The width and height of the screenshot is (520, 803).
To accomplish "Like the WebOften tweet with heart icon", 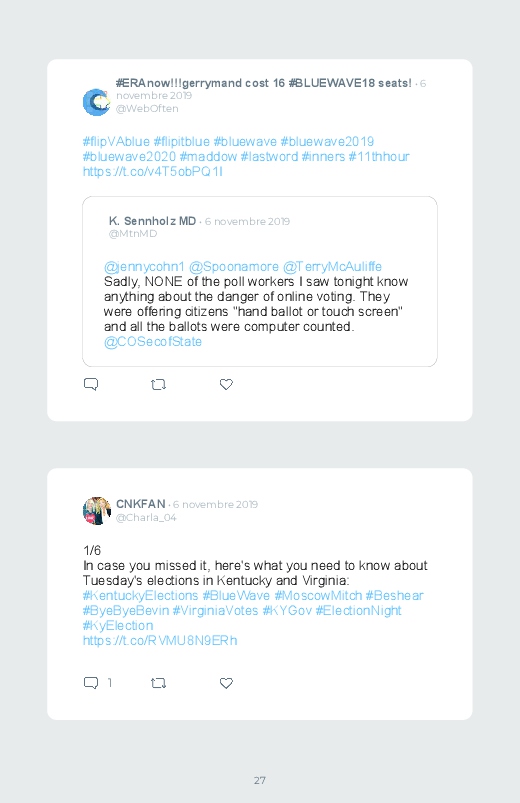I will [x=226, y=384].
